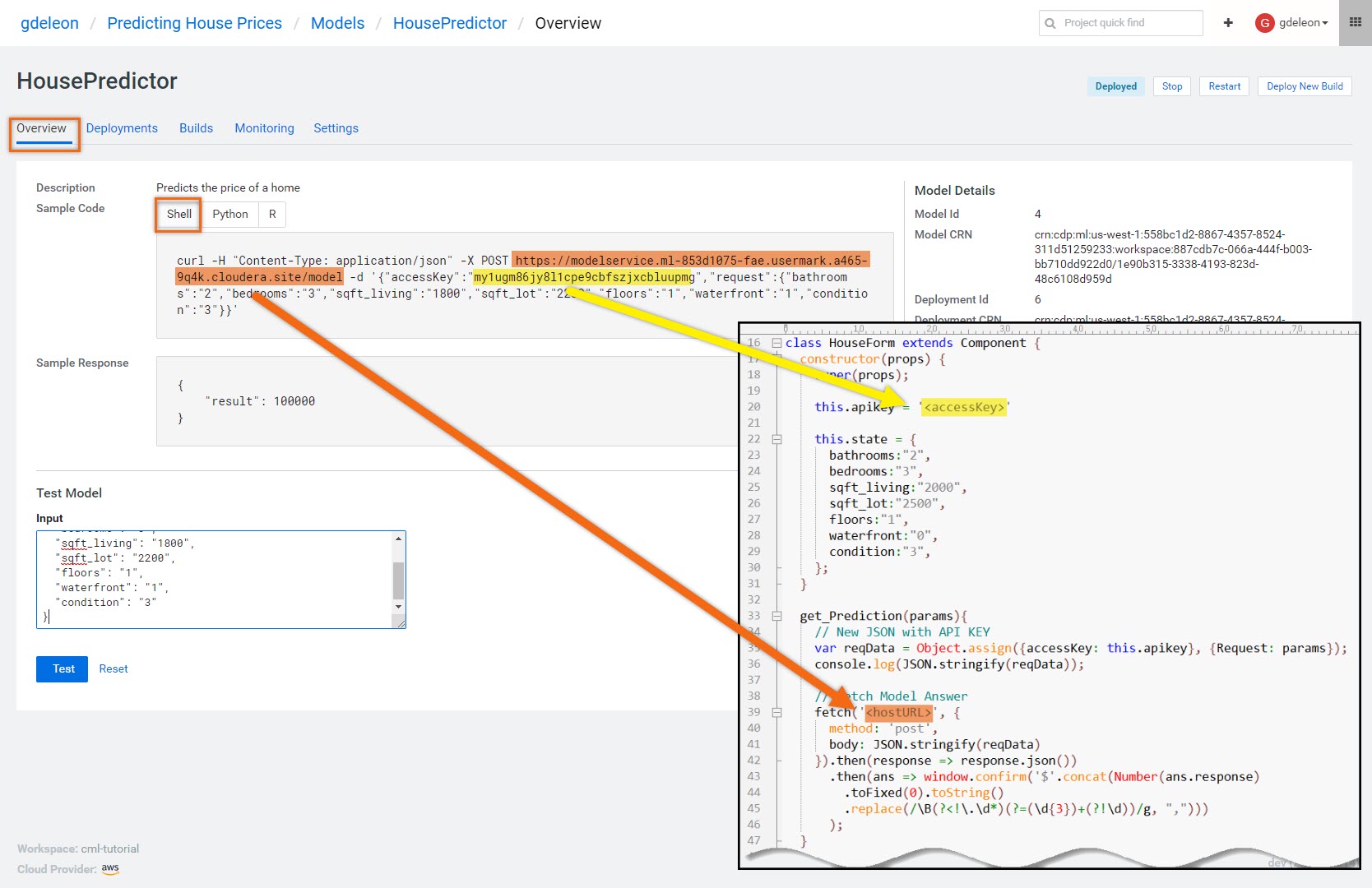Click the Test button
Screen dimensions: 1372x888
pyautogui.click(x=63, y=668)
